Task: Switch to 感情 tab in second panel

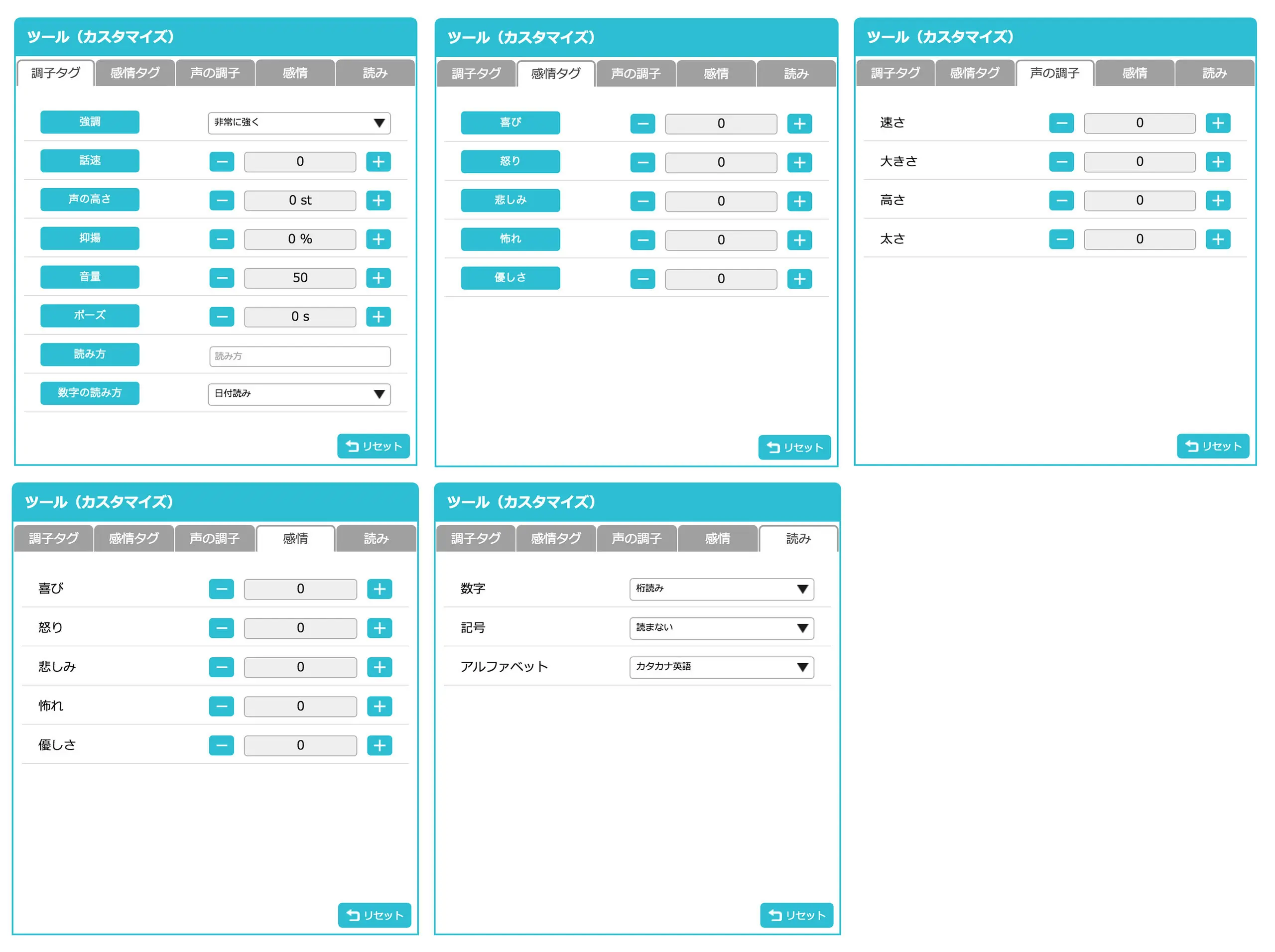Action: tap(716, 74)
